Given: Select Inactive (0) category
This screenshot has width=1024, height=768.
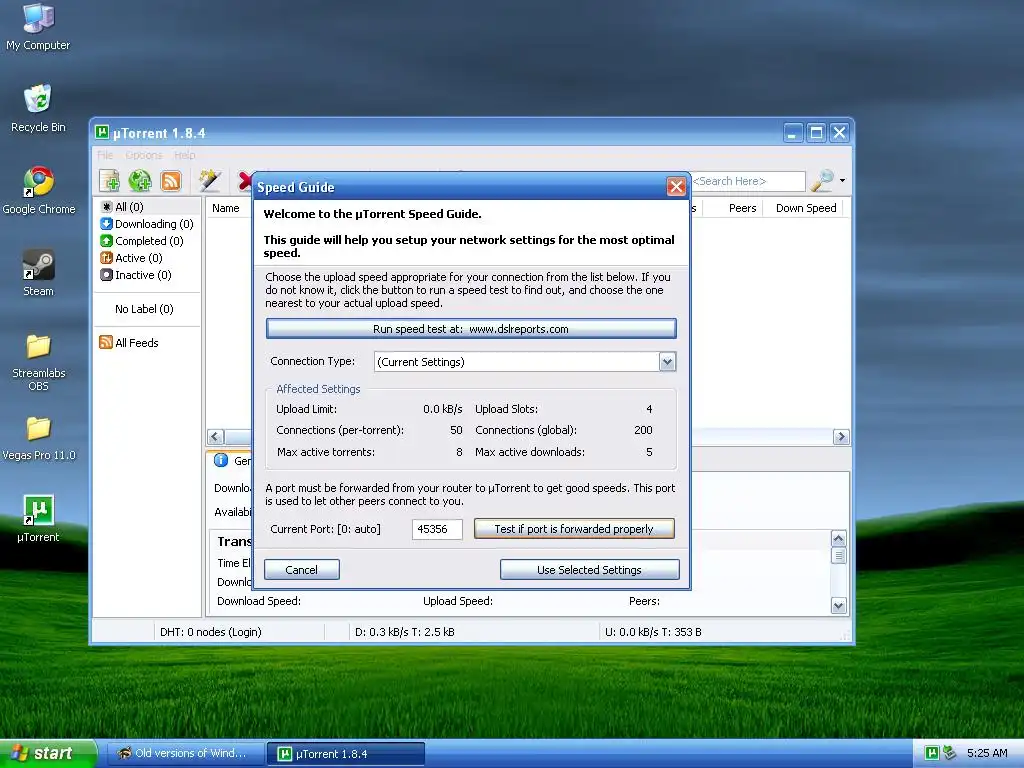Looking at the screenshot, I should click(136, 274).
